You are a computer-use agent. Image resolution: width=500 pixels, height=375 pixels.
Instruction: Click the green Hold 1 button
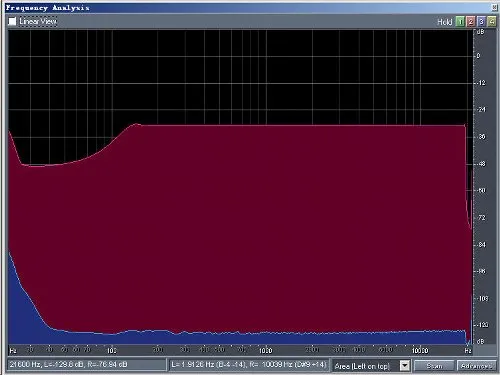click(460, 22)
